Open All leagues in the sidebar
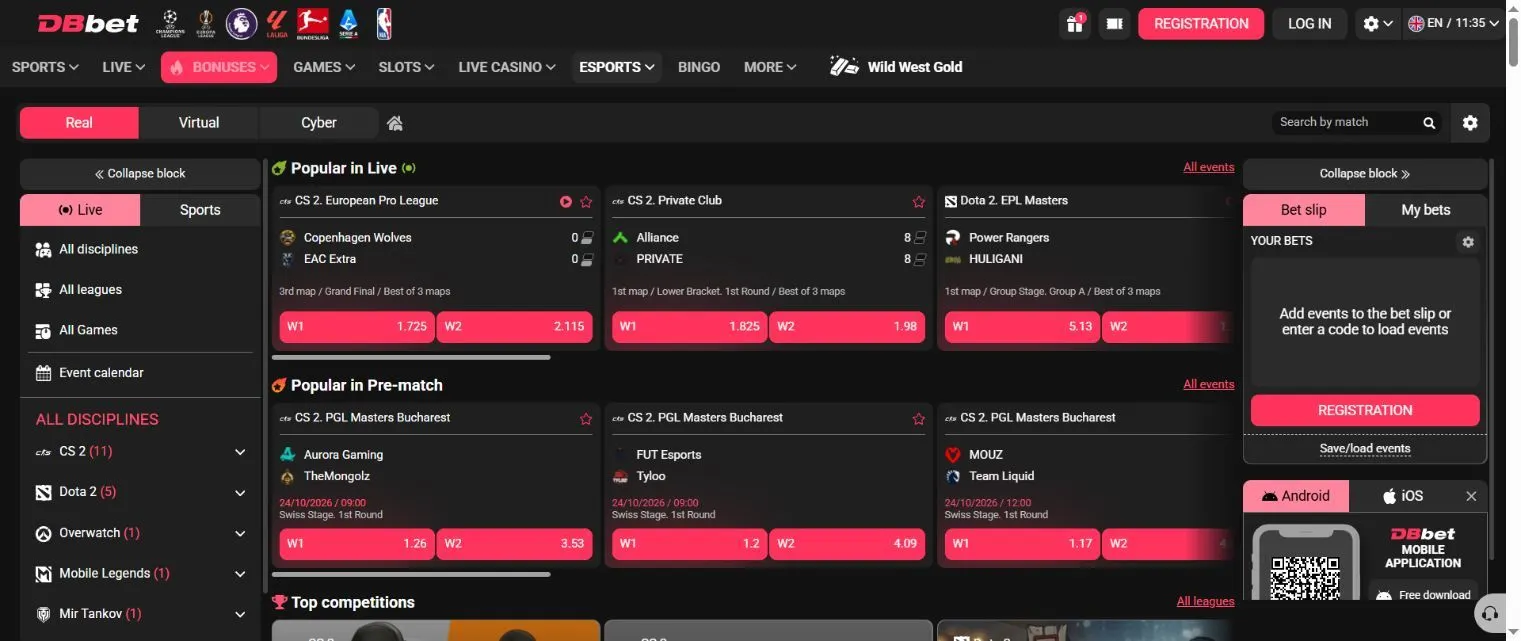 (140, 290)
